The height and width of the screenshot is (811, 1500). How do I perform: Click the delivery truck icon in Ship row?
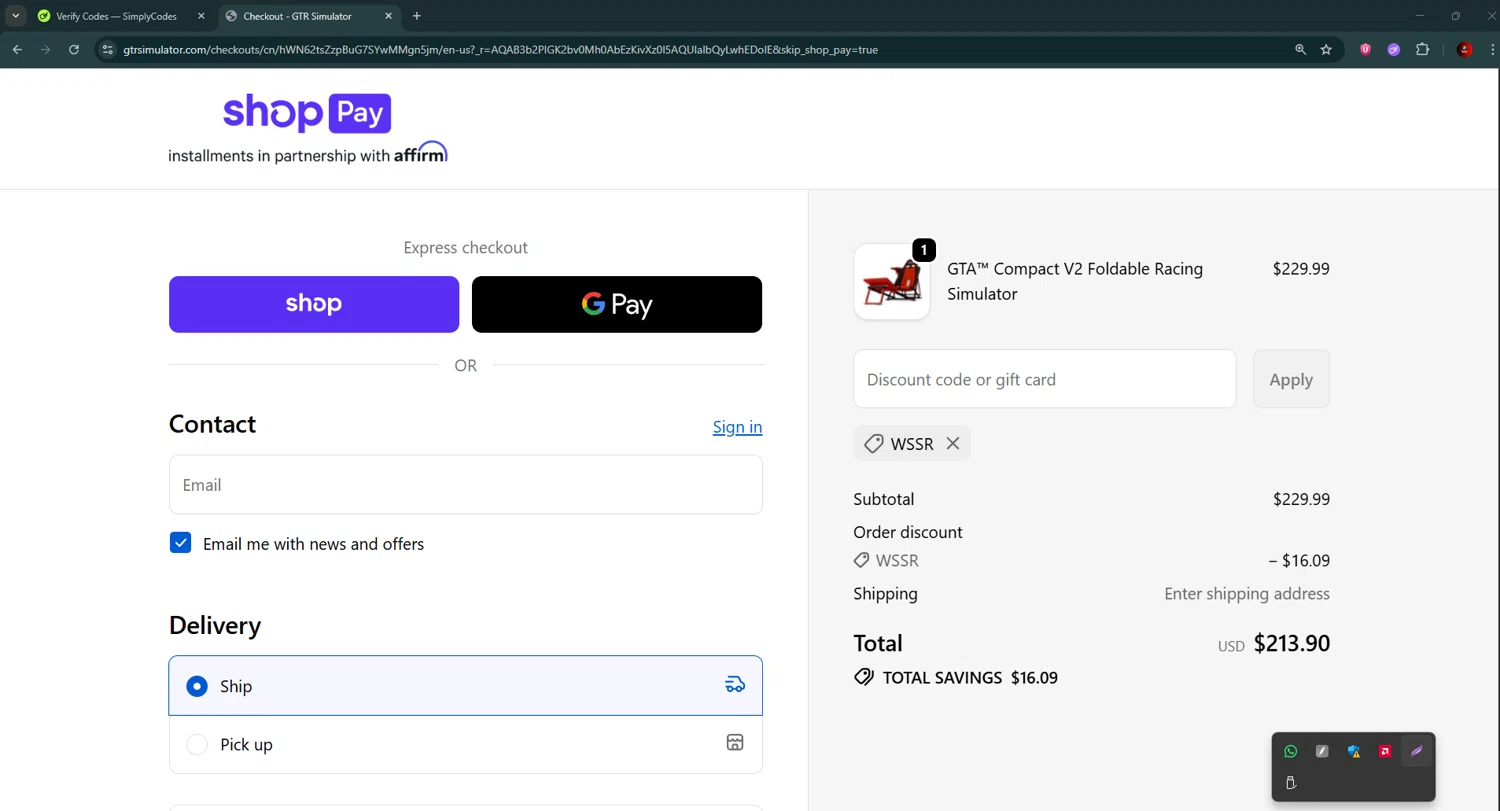point(735,685)
